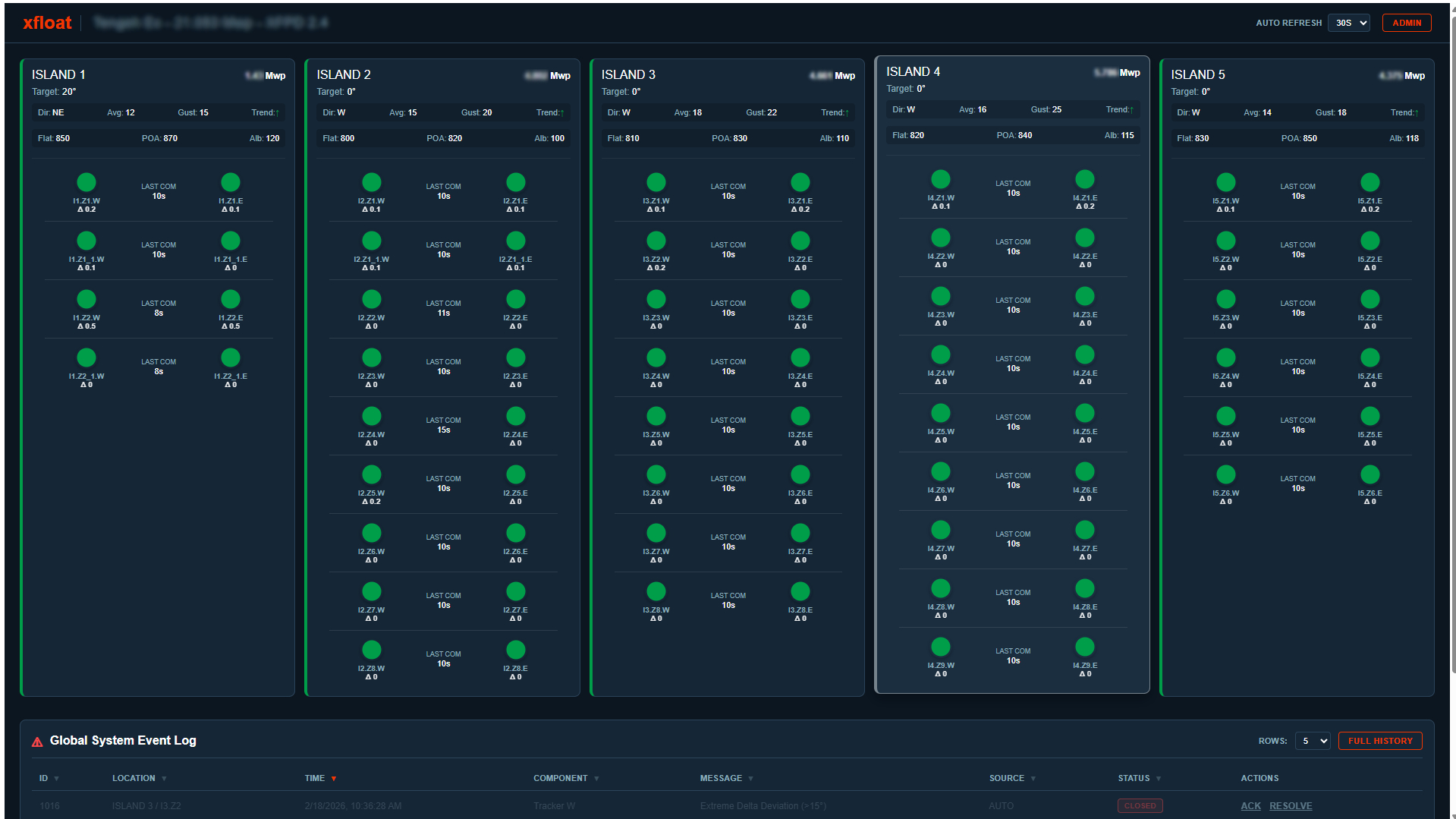Open the ROWS count dropdown
1456x819 pixels.
(1312, 740)
